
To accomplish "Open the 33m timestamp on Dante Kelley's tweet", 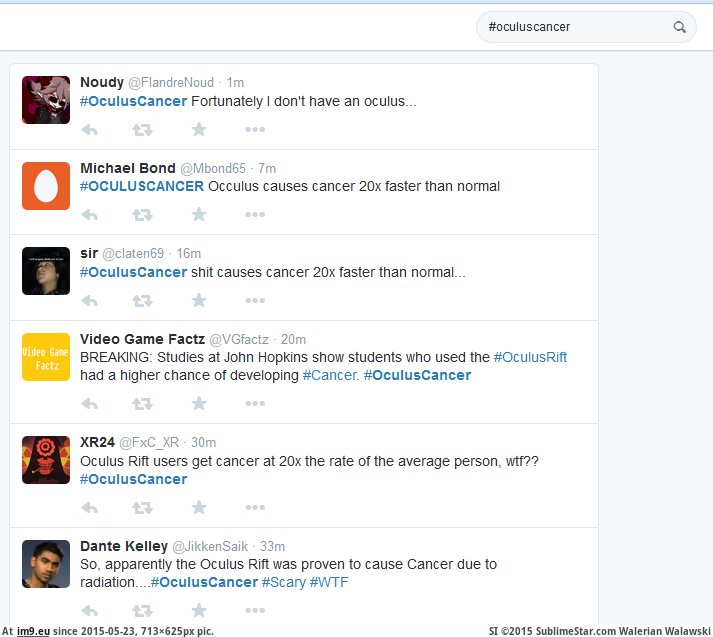I will 272,547.
